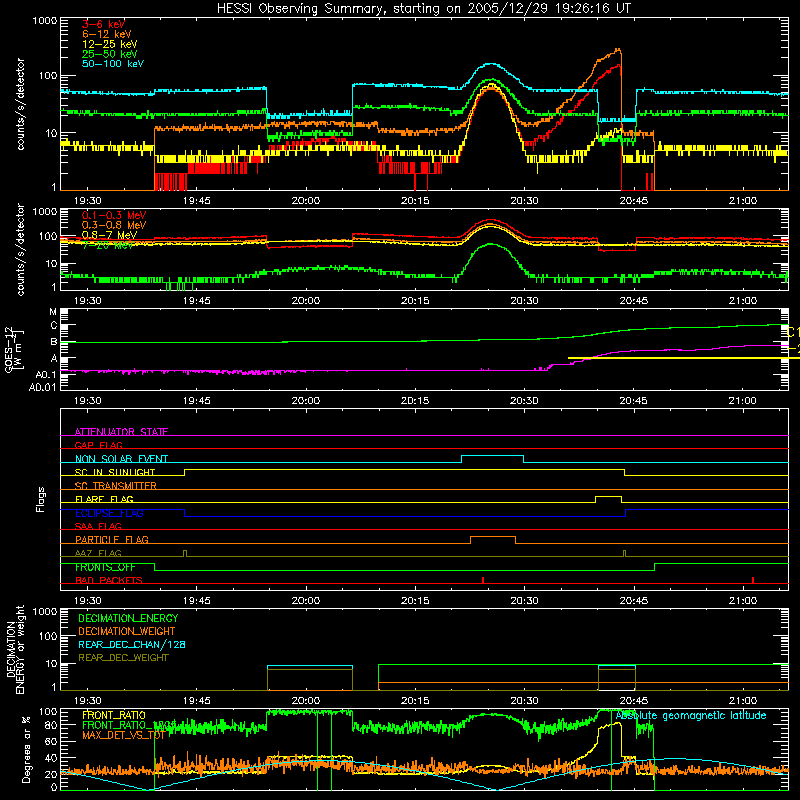Viewport: 800px width, 800px height.
Task: Click the A0.1 tick label on GOES axis
Action: coord(45,375)
